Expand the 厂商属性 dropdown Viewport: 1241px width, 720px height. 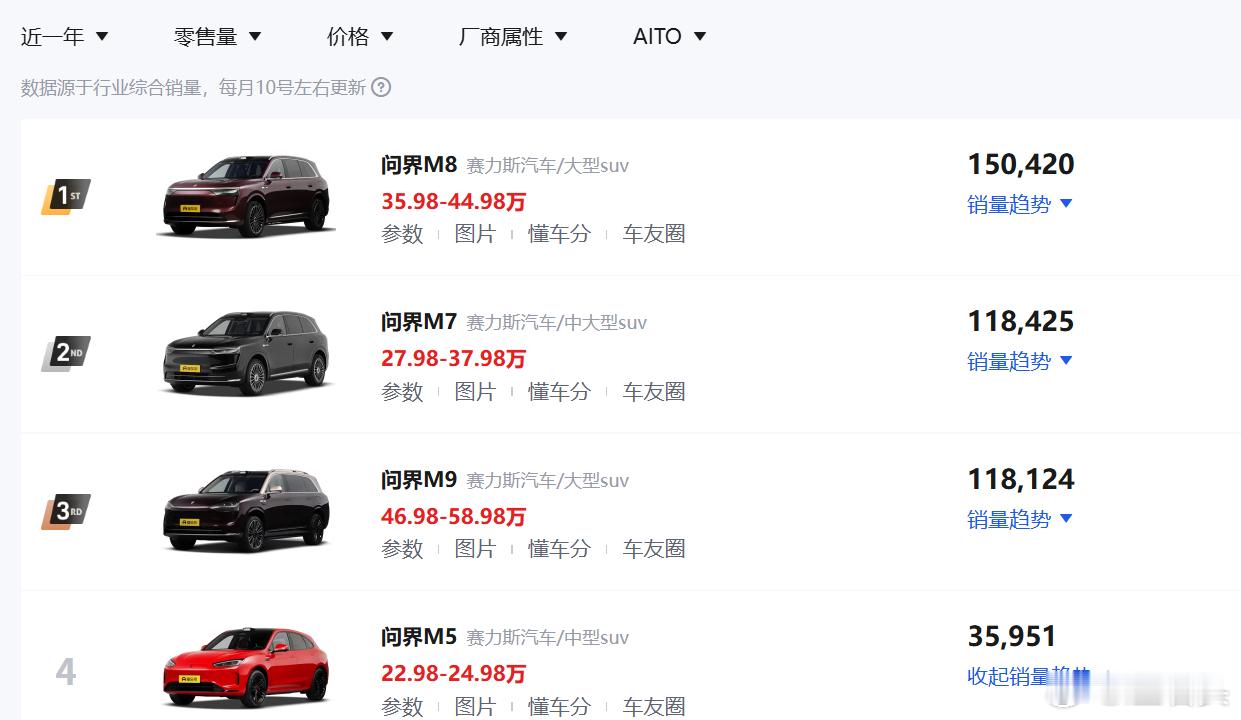tap(512, 37)
